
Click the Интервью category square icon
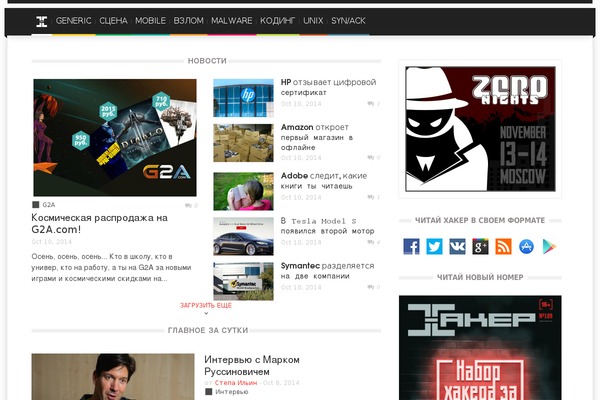click(x=209, y=392)
